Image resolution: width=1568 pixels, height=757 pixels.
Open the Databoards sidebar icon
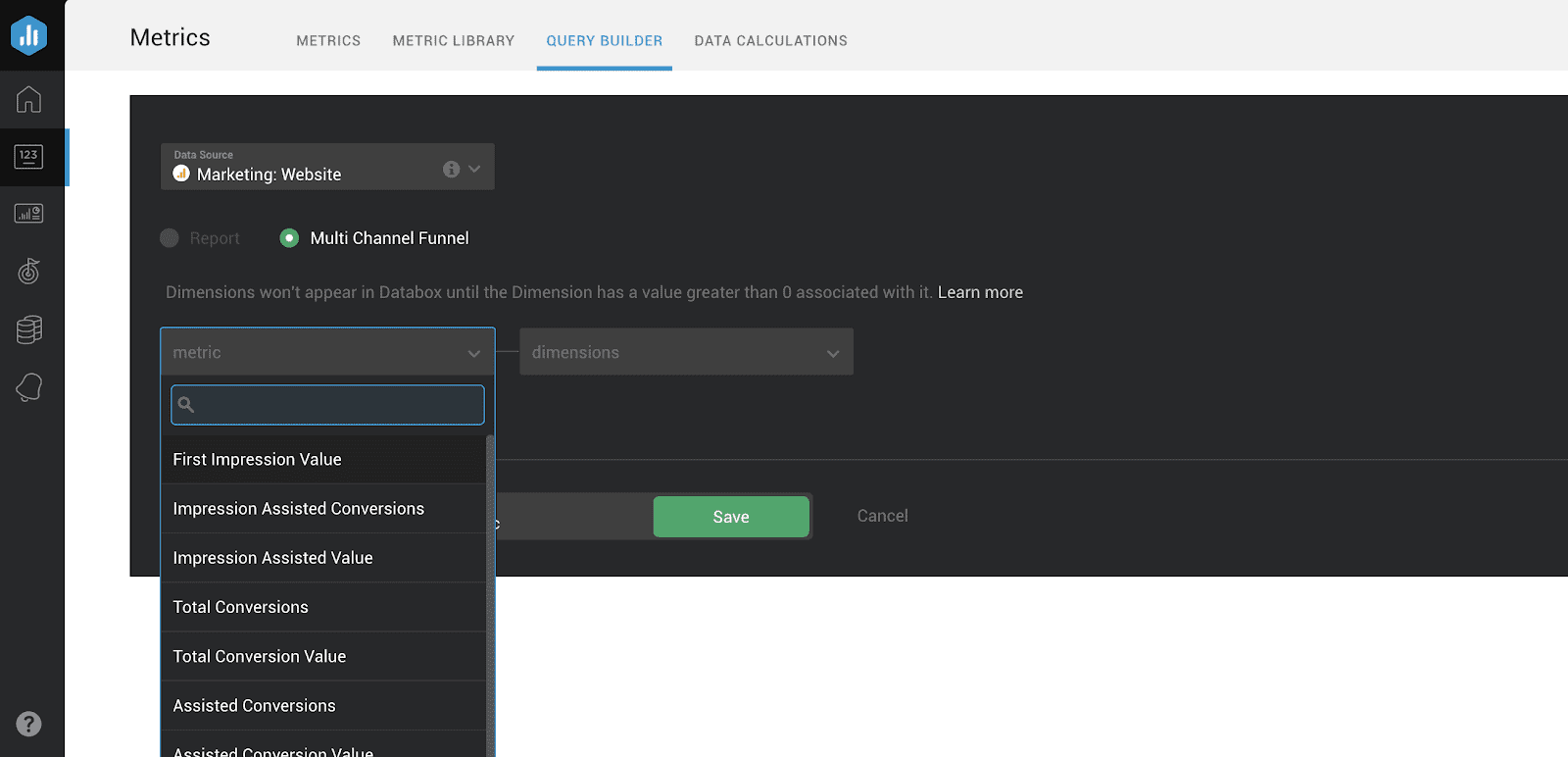[29, 214]
